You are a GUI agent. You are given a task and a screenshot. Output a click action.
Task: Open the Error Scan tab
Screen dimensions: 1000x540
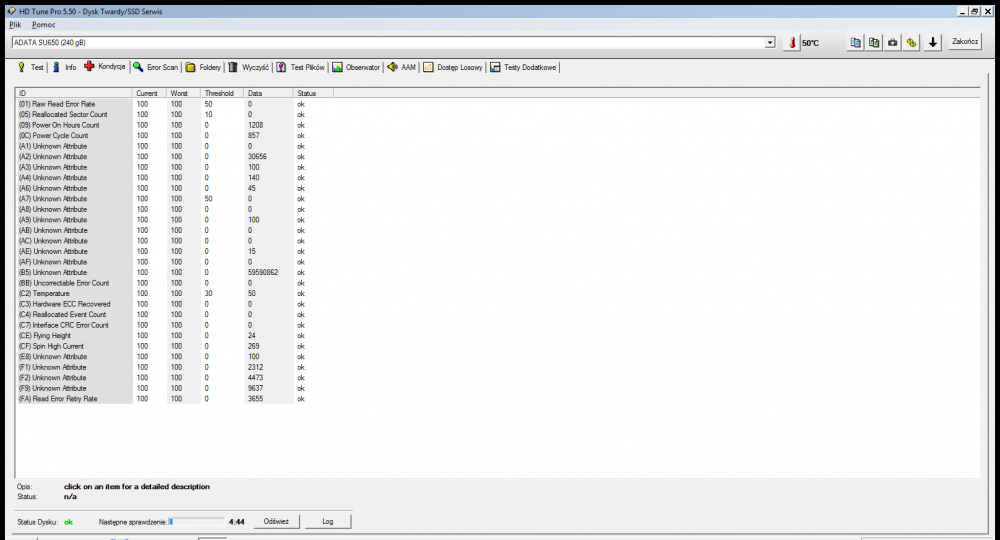point(156,67)
